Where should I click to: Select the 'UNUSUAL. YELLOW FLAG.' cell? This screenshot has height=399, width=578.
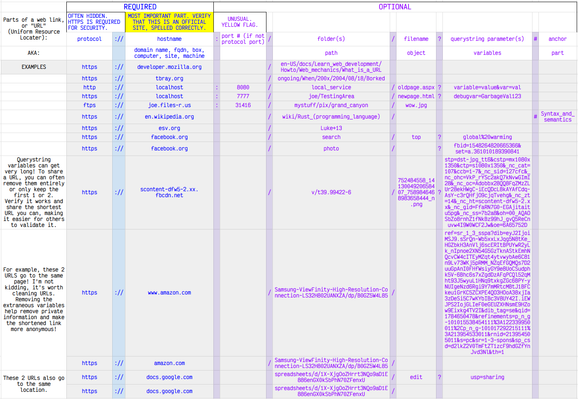(x=240, y=22)
